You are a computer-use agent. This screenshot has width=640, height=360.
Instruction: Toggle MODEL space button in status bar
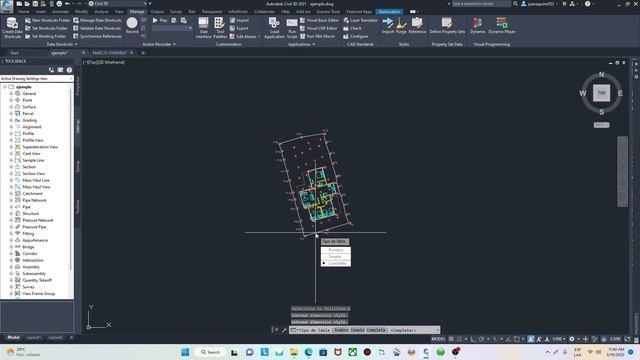click(438, 339)
